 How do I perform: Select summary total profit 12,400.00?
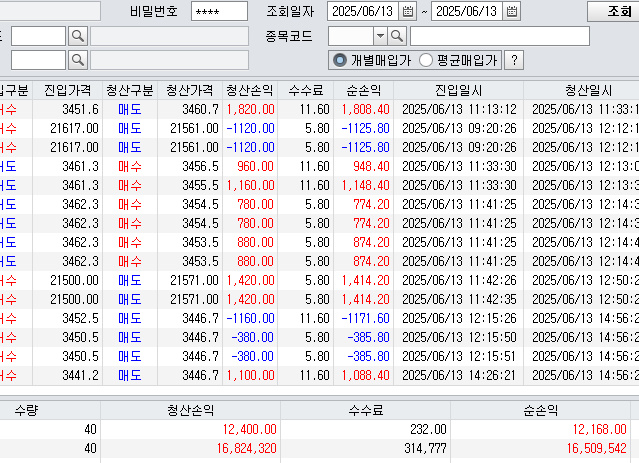pyautogui.click(x=191, y=429)
